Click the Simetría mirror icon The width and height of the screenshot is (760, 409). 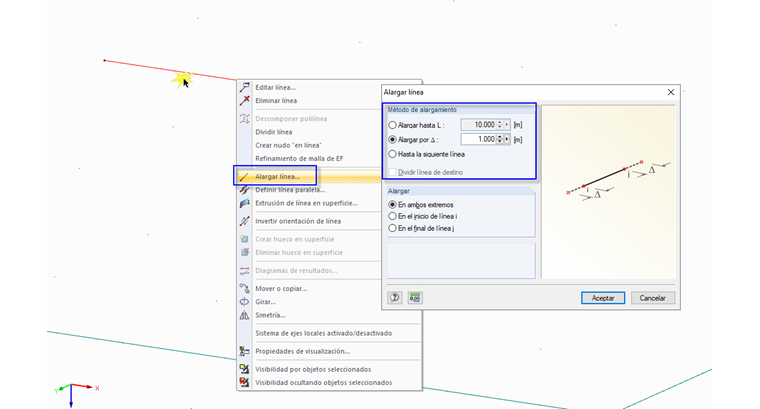(x=245, y=315)
